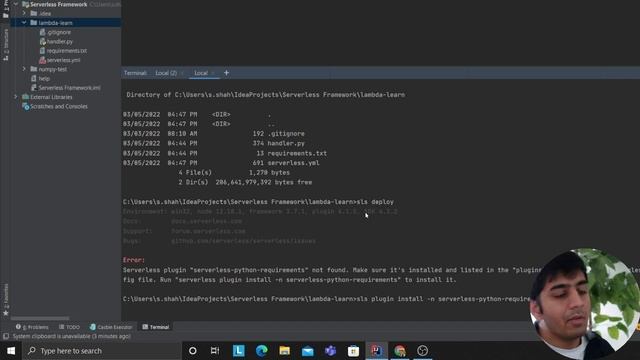The height and width of the screenshot is (360, 640).
Task: Open Mail app from taskbar
Action: (x=307, y=351)
